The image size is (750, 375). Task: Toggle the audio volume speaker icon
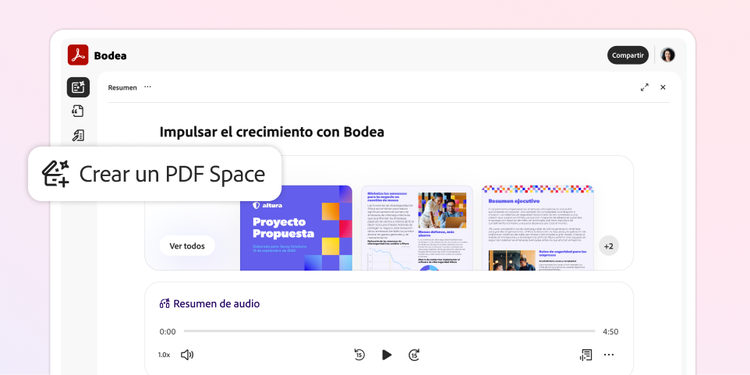click(187, 355)
